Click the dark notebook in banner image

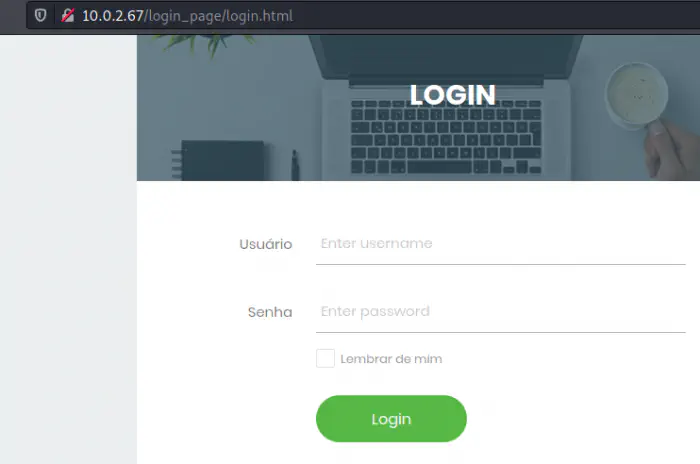[222, 160]
